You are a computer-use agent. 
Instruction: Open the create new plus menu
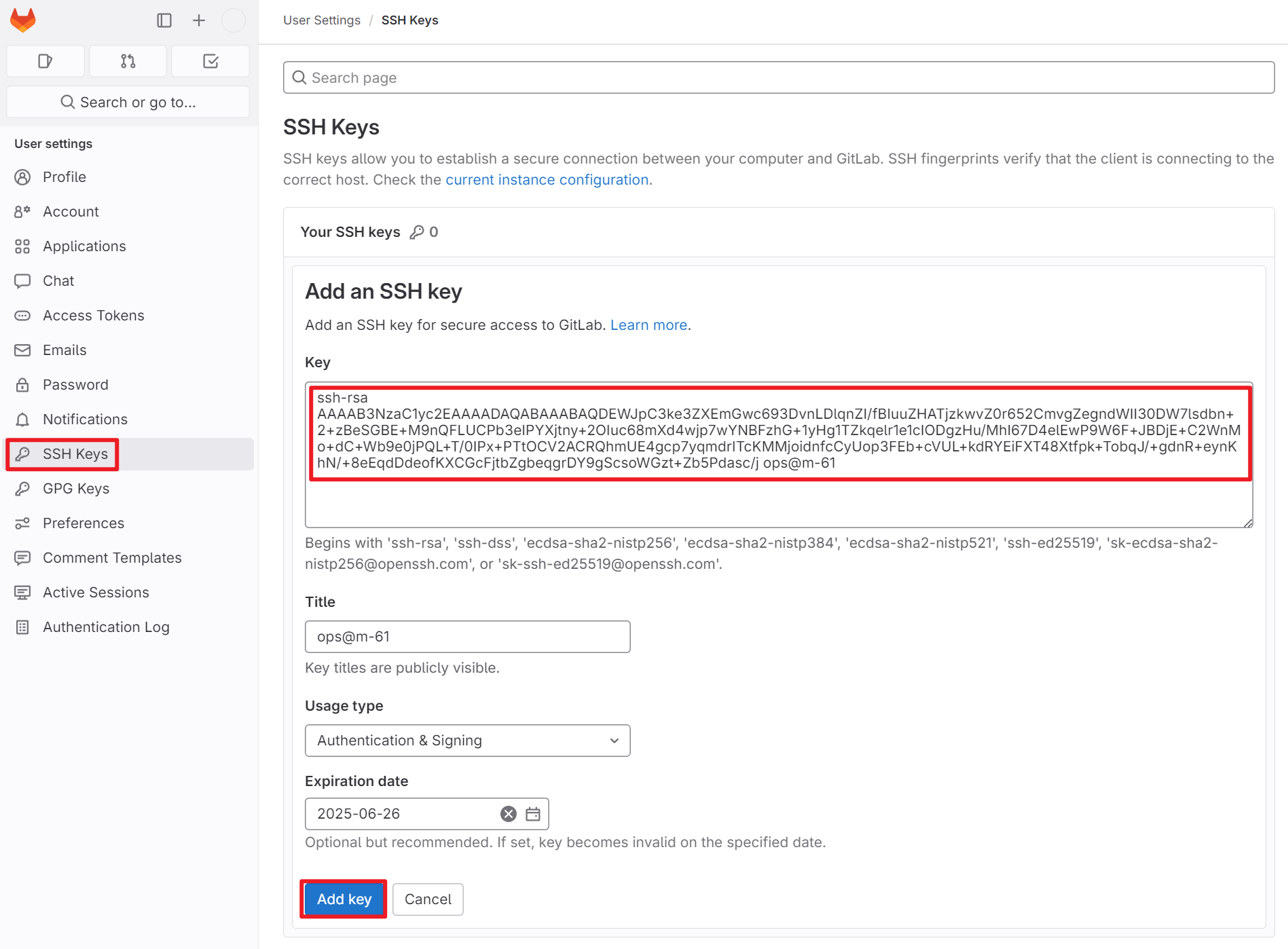[x=199, y=20]
